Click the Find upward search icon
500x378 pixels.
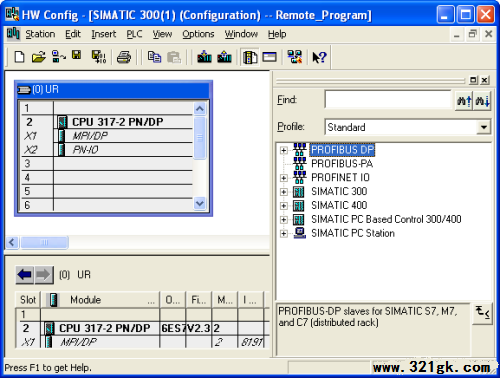click(464, 100)
